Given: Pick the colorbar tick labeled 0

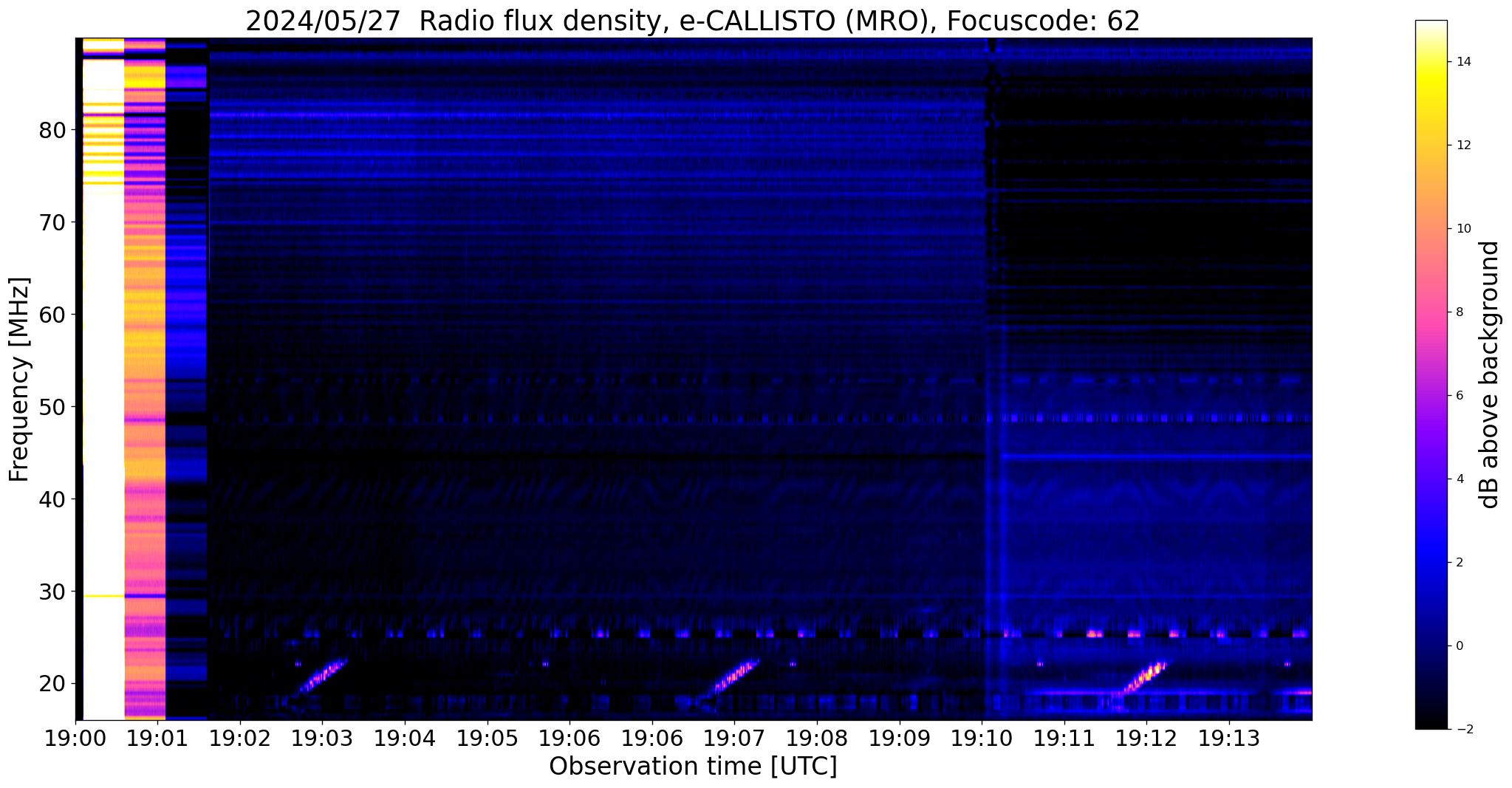Looking at the screenshot, I should point(1460,646).
